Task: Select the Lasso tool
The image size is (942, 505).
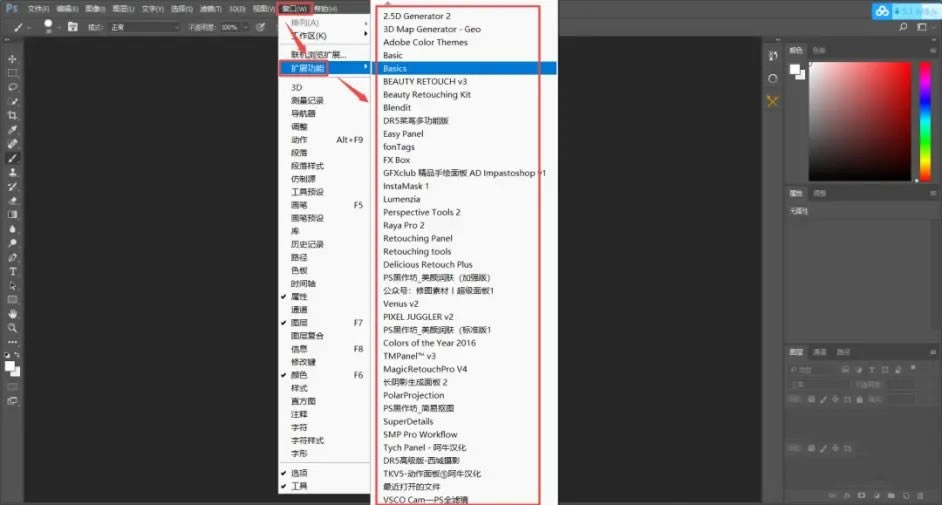Action: click(x=12, y=87)
